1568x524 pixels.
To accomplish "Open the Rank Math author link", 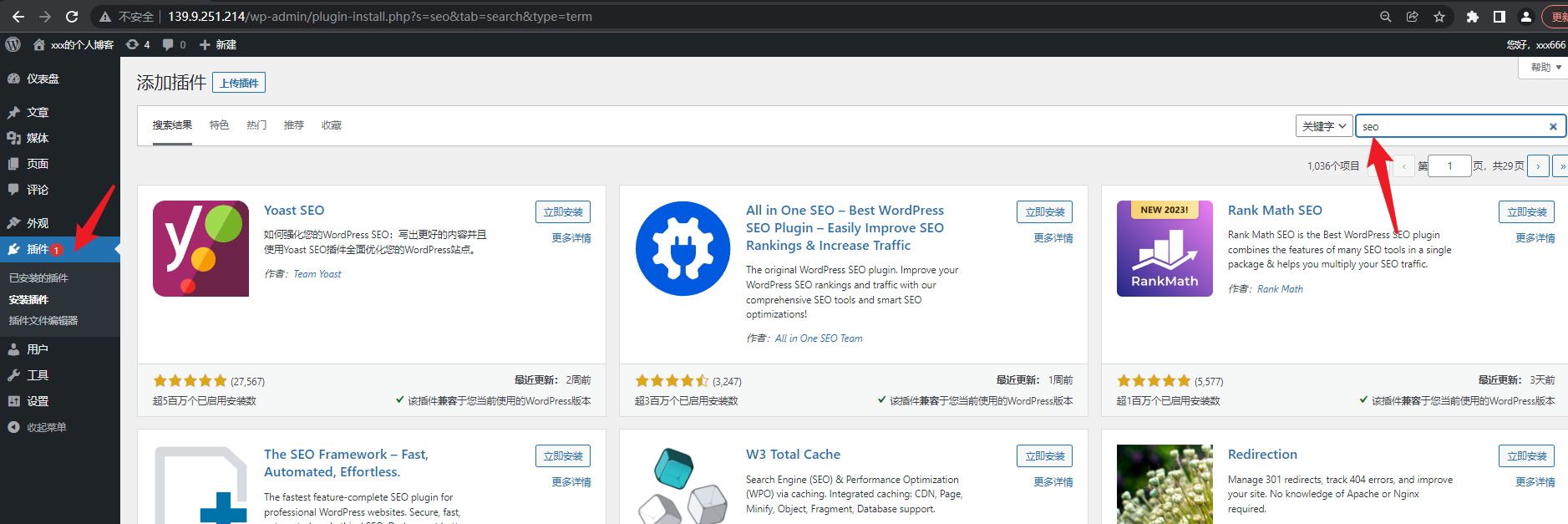I will 1280,289.
